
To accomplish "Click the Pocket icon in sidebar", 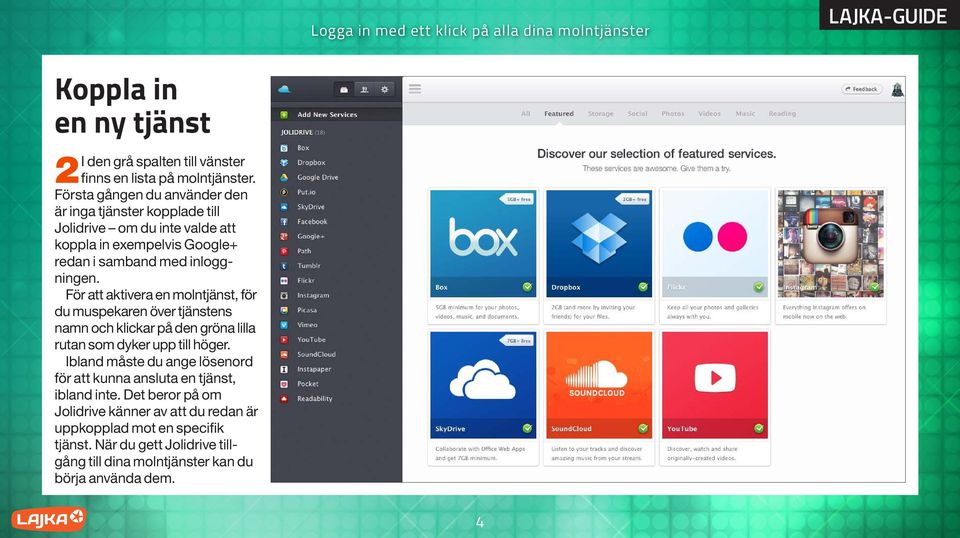I will point(284,384).
